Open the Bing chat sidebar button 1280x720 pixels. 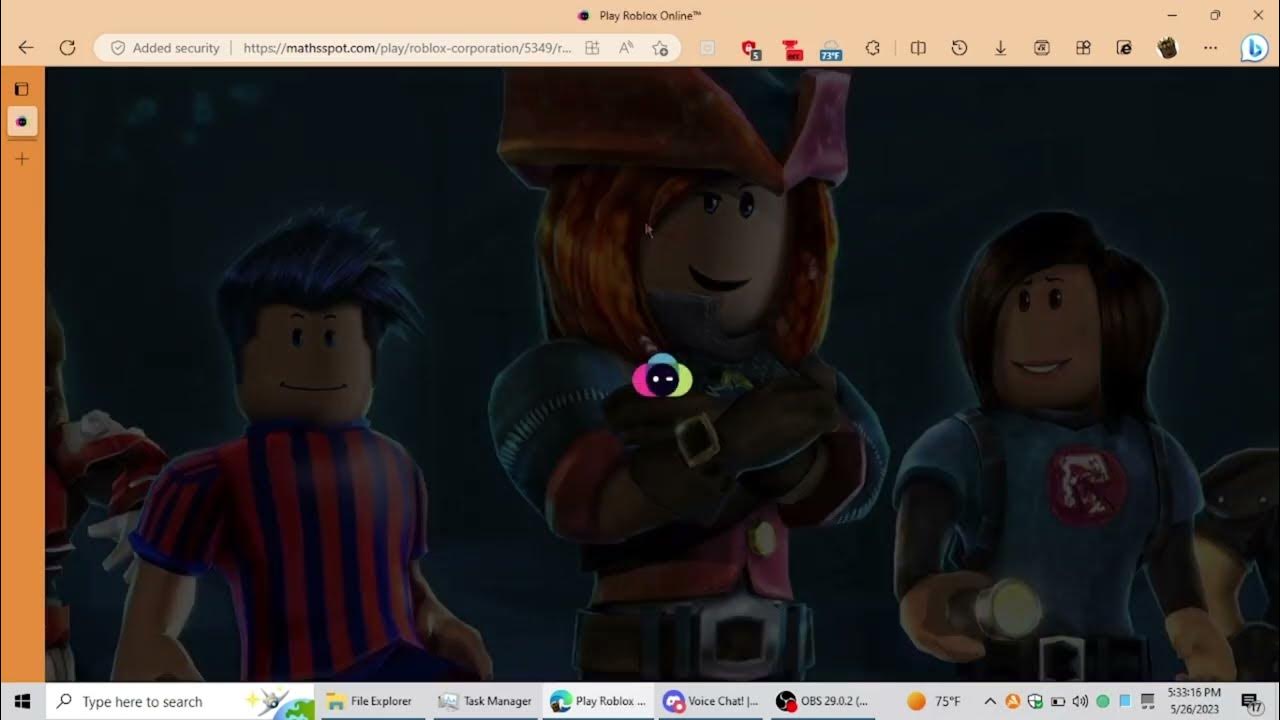(x=1254, y=48)
